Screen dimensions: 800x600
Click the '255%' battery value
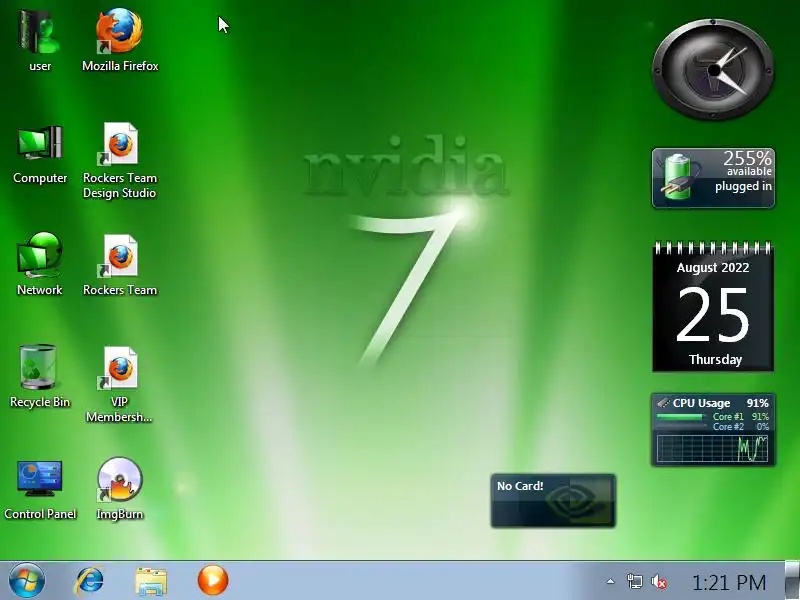[747, 158]
